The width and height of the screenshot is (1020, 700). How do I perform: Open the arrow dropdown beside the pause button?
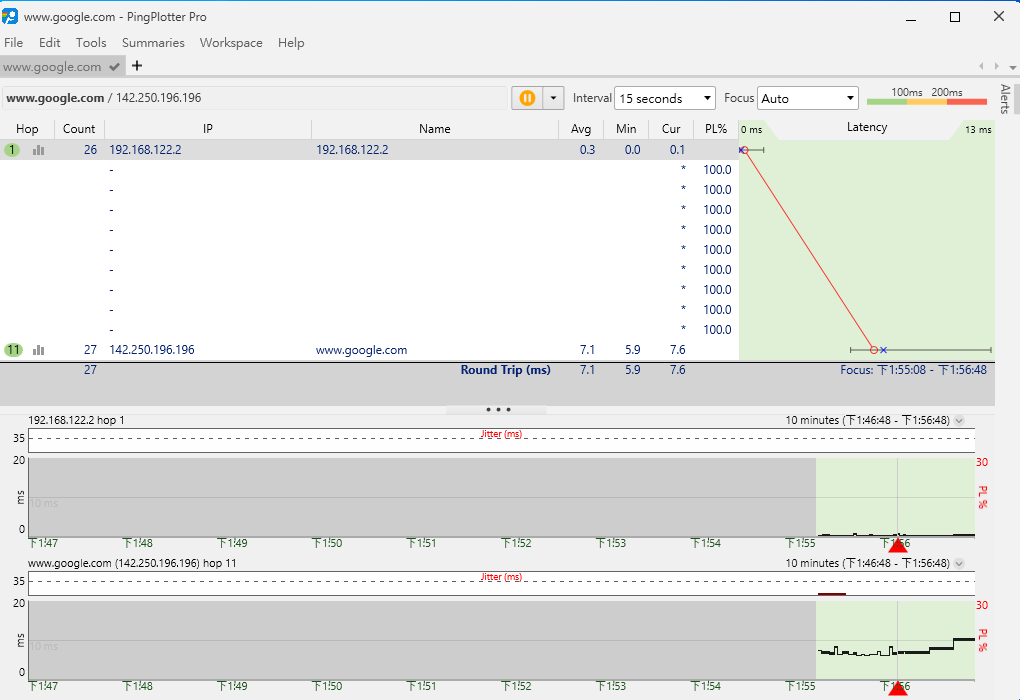point(553,98)
